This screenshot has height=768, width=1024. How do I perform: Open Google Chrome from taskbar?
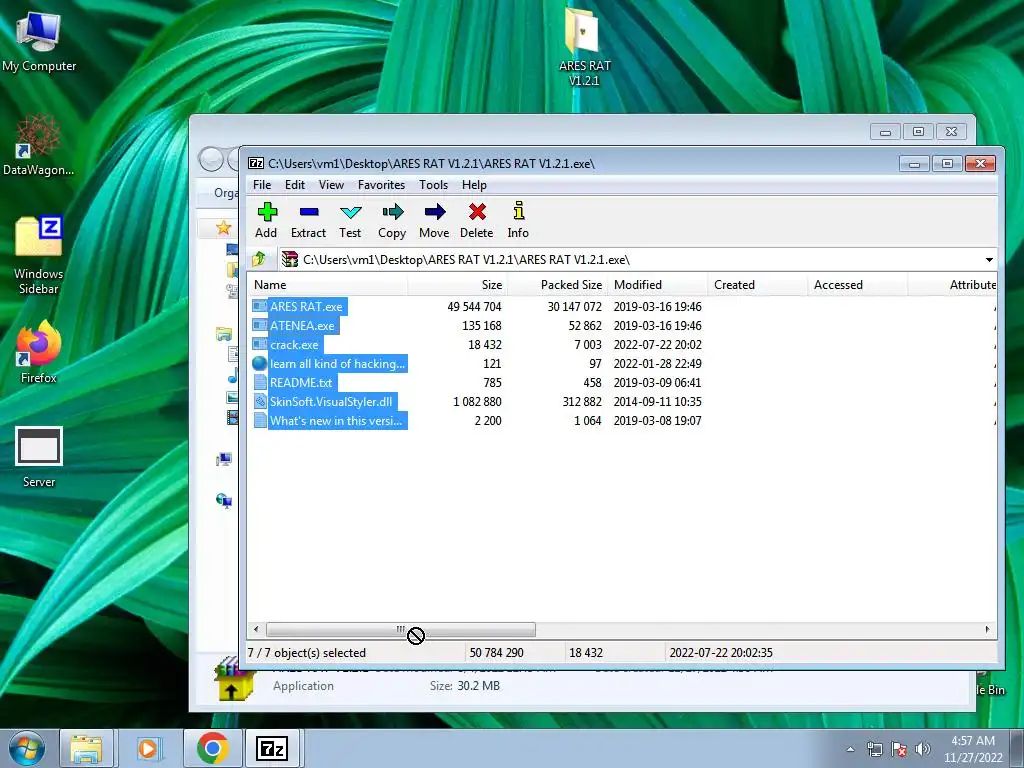click(212, 748)
